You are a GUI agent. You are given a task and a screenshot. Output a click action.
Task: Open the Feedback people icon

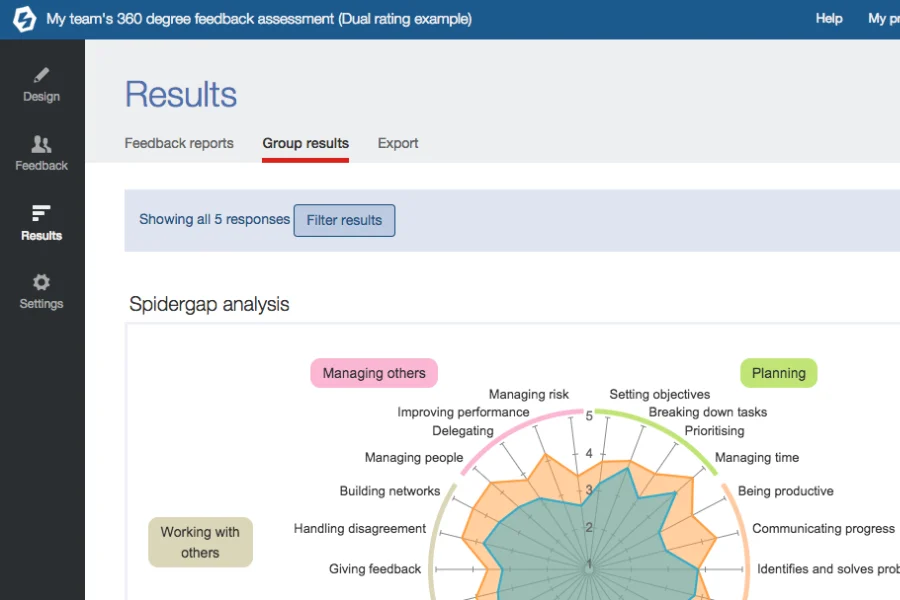41,144
